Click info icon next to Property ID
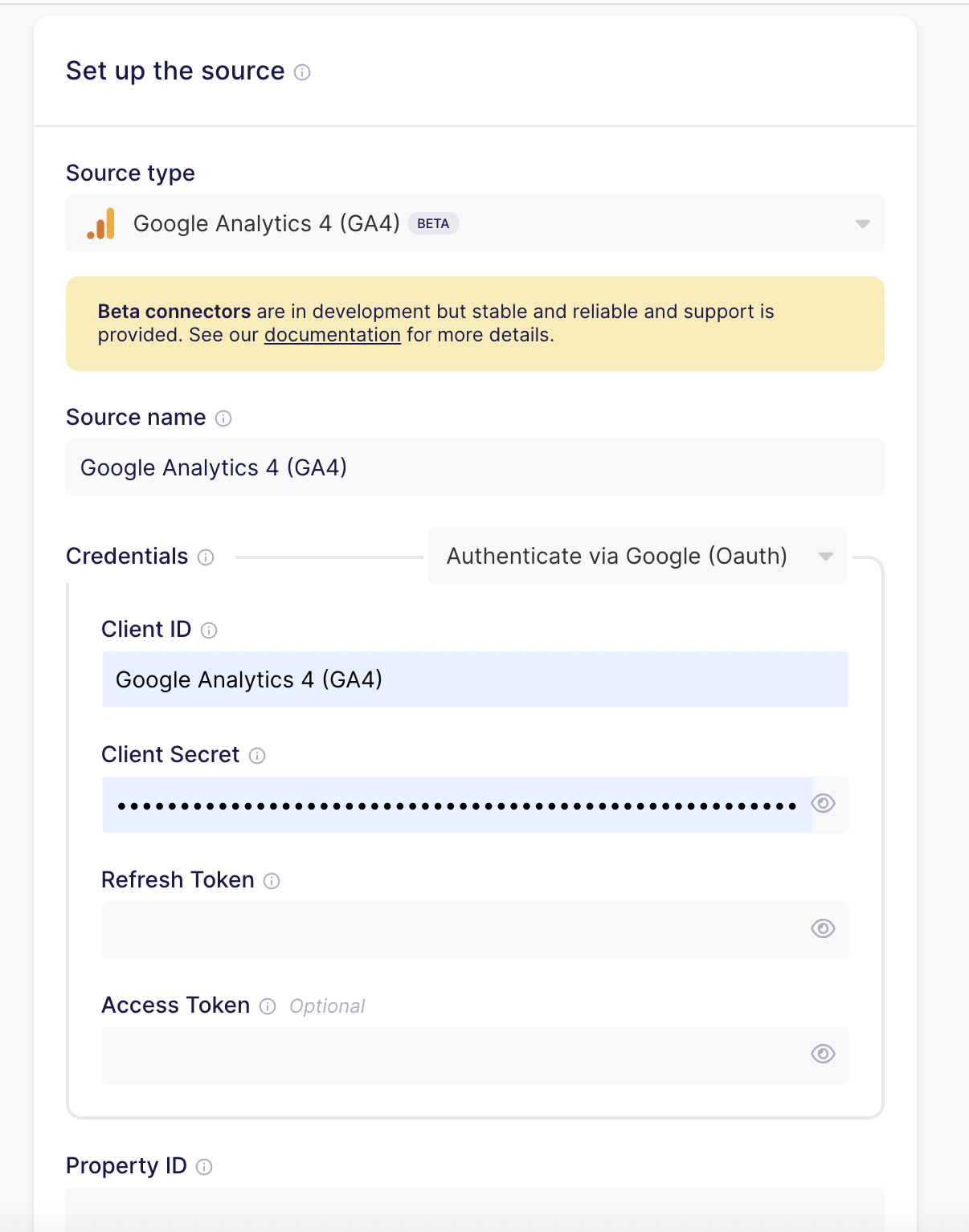The height and width of the screenshot is (1232, 969). (204, 1167)
